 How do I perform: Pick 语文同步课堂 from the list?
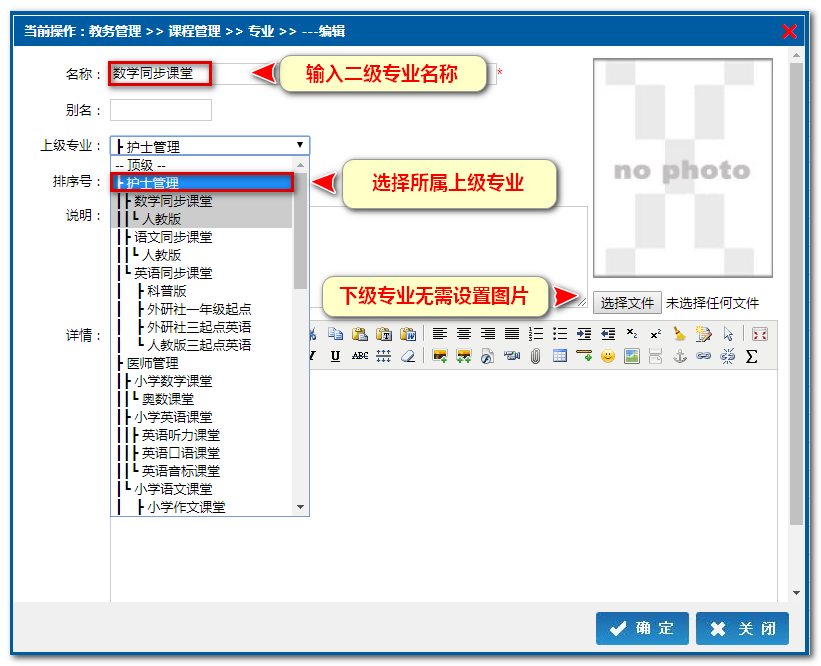(173, 237)
